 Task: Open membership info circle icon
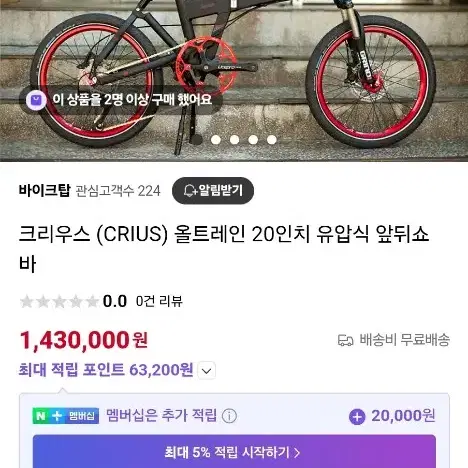(x=229, y=416)
